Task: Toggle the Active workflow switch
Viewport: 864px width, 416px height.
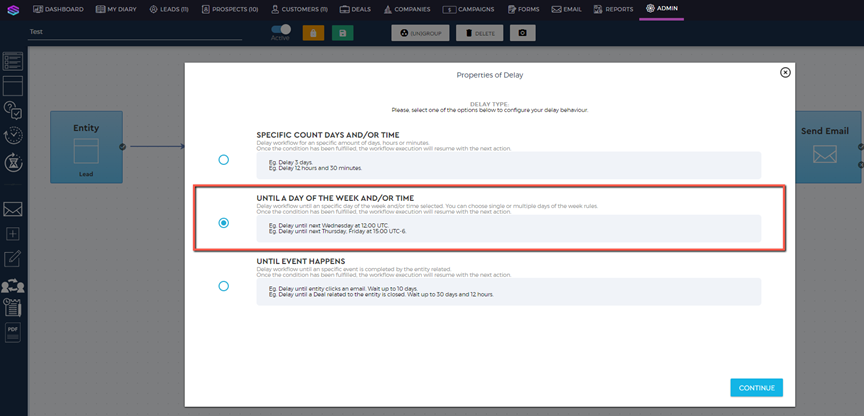Action: tap(281, 29)
